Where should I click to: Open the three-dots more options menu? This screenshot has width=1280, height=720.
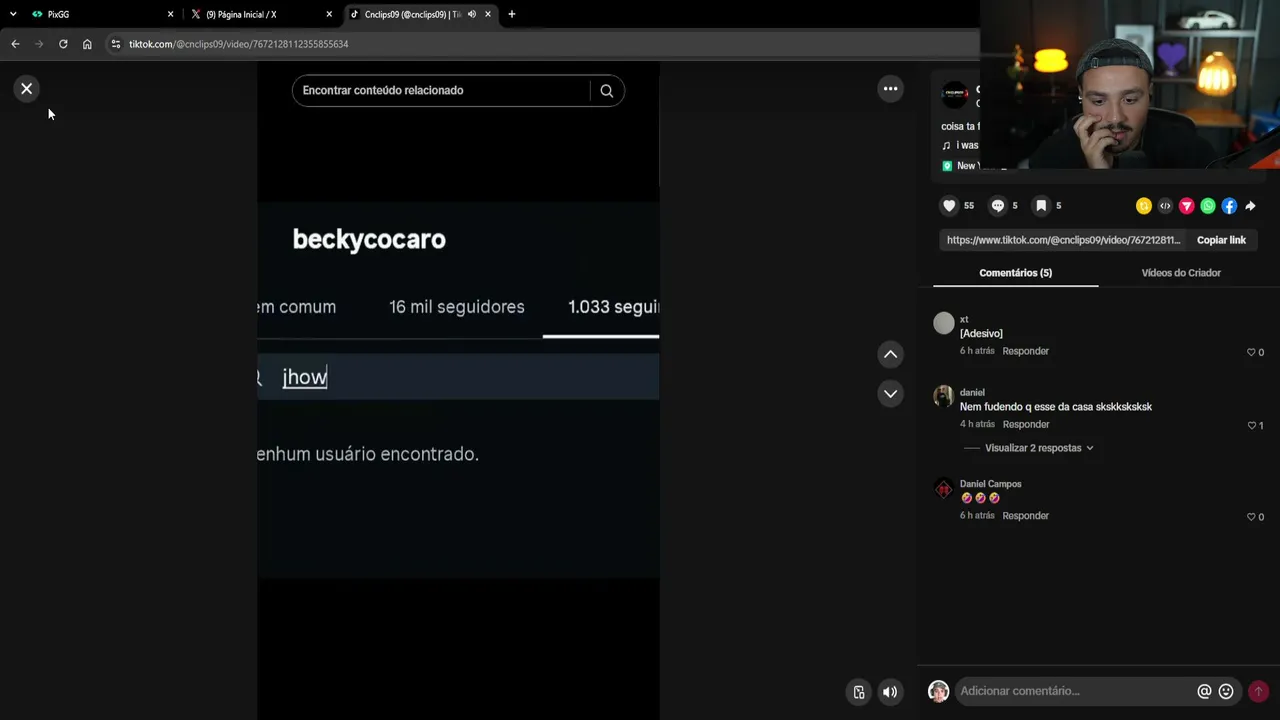click(890, 89)
